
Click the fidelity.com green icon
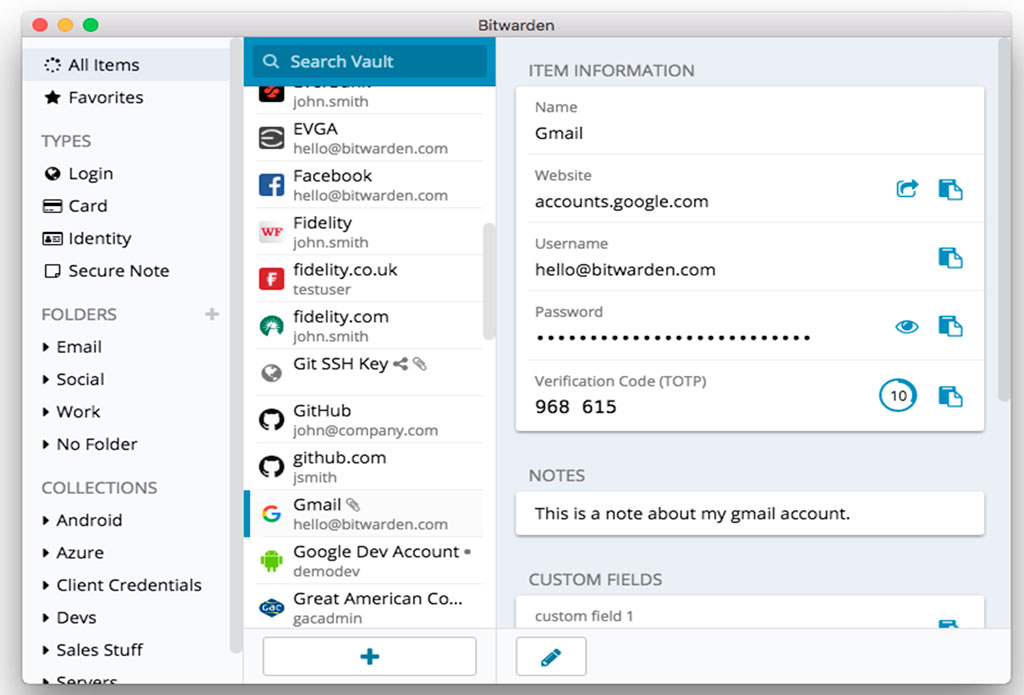click(x=271, y=326)
